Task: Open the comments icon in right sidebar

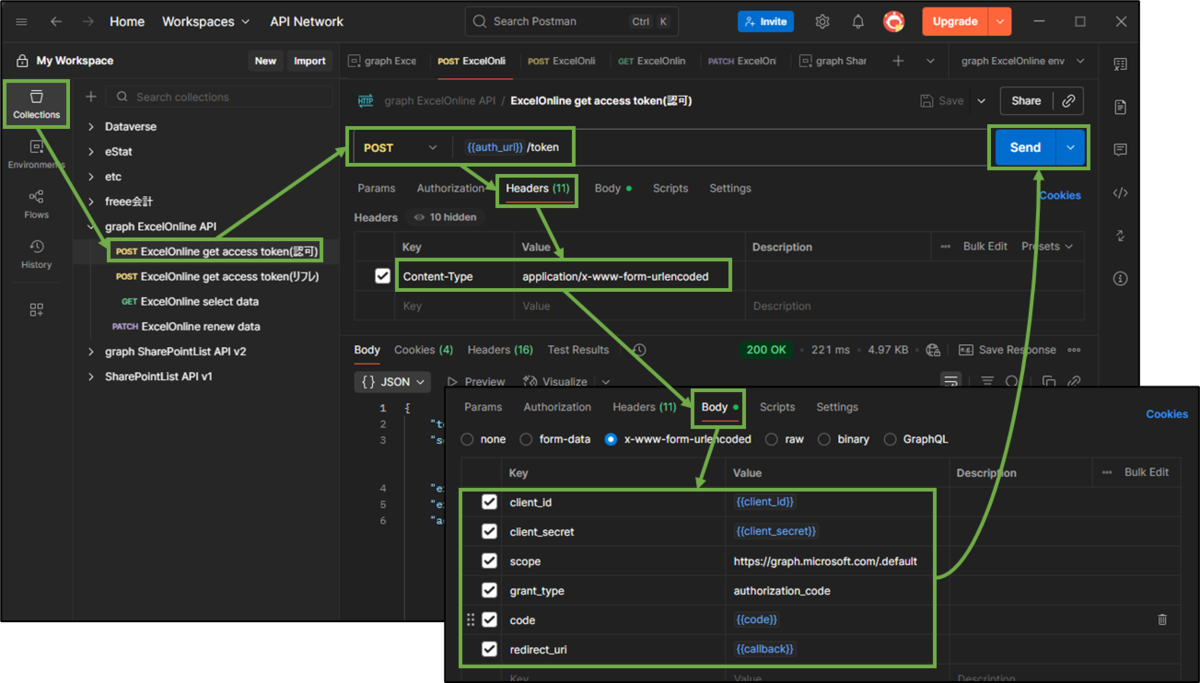Action: (x=1120, y=150)
